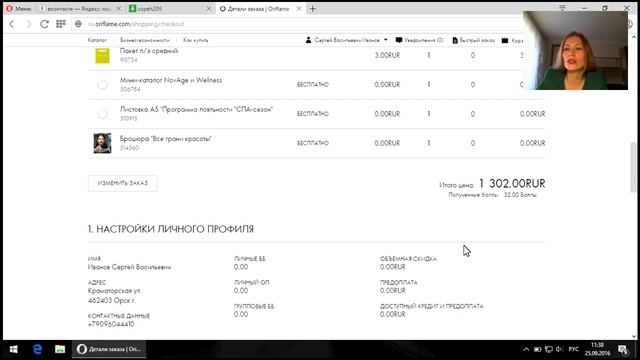Open the taskbar clock and date
This screenshot has height=360, width=640.
coord(597,349)
